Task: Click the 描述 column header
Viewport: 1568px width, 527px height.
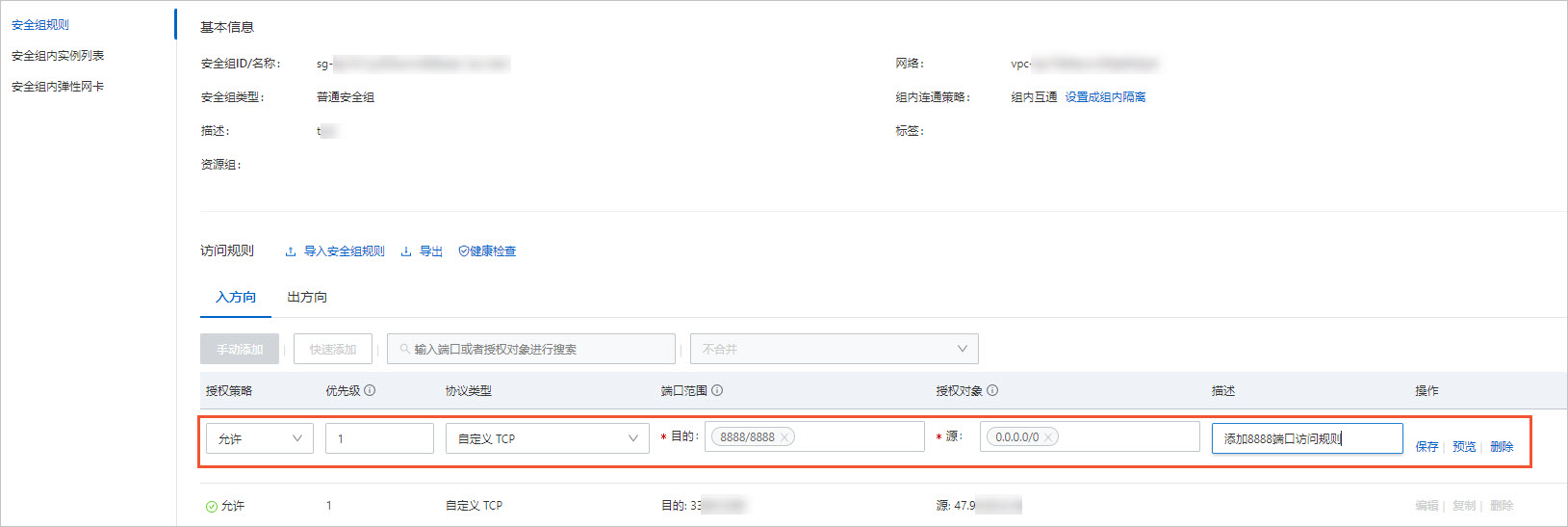Action: click(x=1223, y=391)
